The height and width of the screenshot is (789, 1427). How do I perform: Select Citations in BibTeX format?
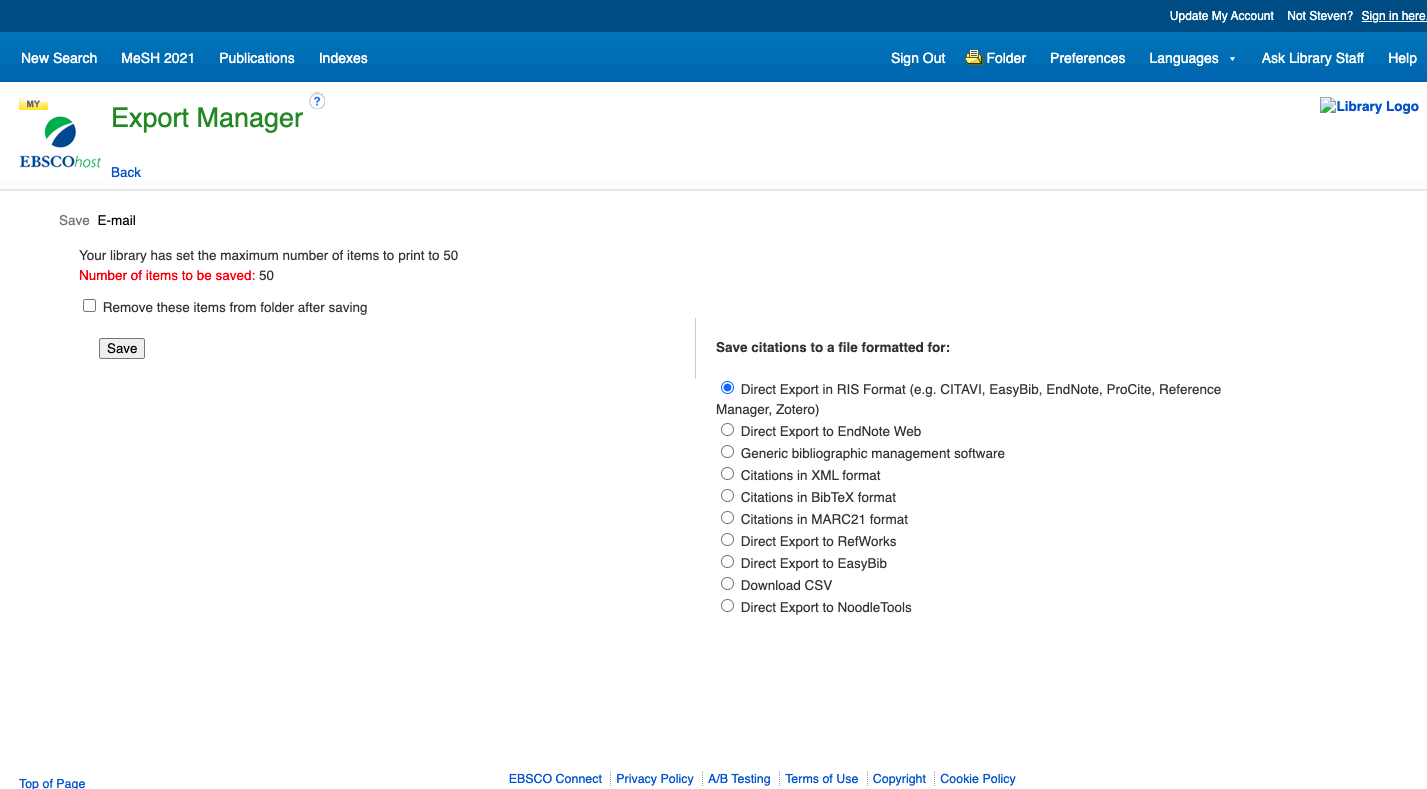[727, 496]
